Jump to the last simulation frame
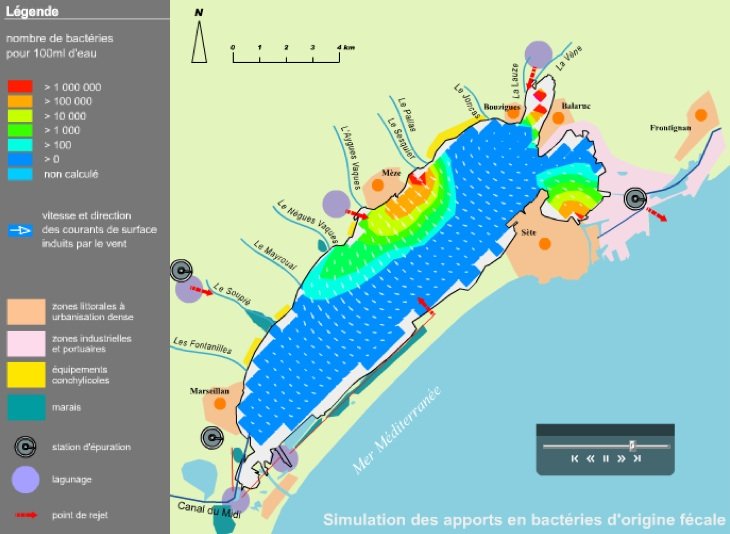Viewport: 730px width, 534px height. (637, 459)
